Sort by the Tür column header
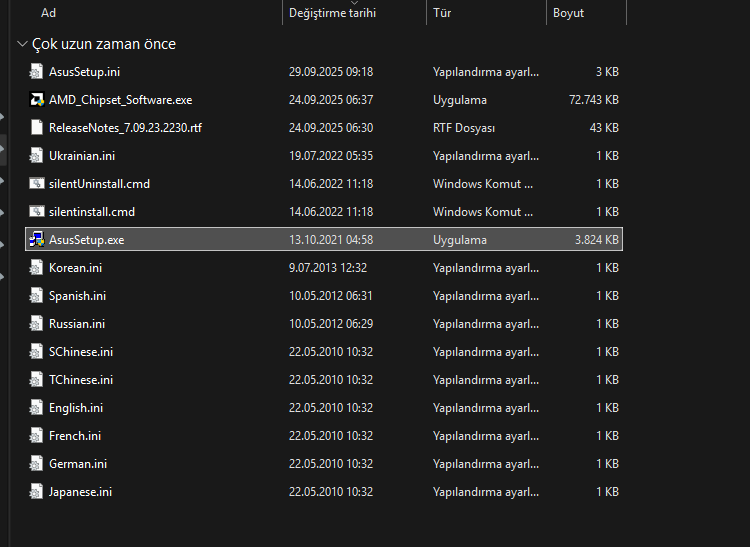The height and width of the screenshot is (547, 750). tap(442, 13)
